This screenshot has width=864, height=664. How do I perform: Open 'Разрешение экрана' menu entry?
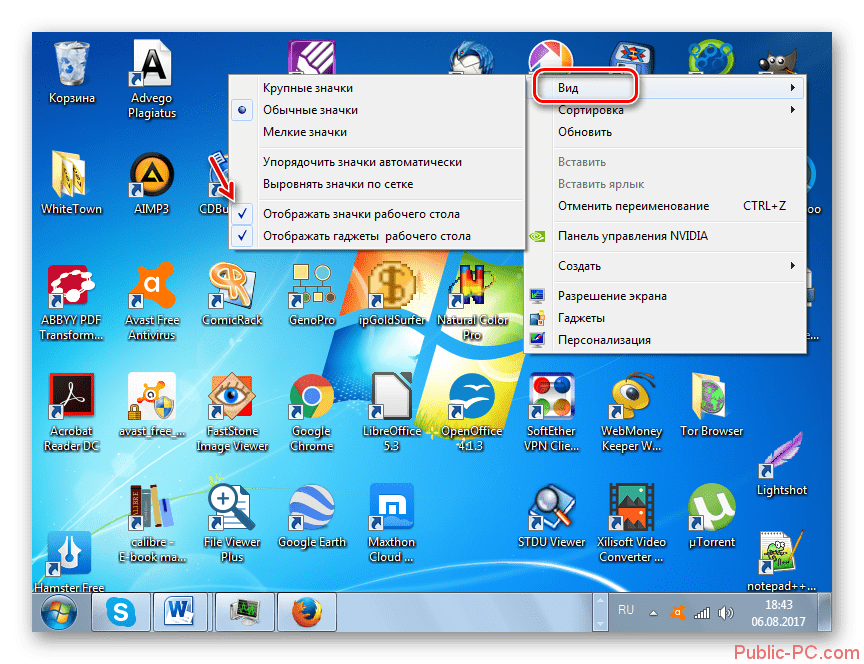665,296
